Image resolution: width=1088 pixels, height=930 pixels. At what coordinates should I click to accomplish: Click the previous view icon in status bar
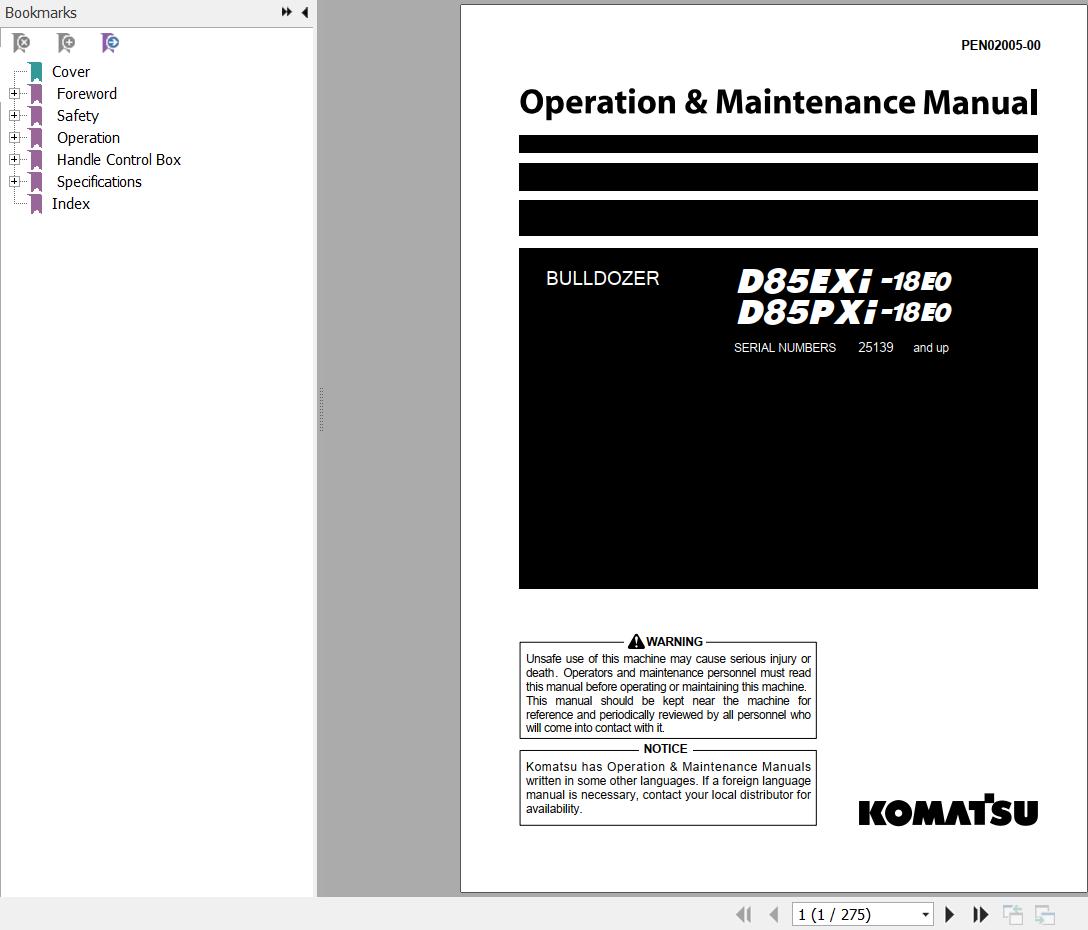click(1013, 915)
